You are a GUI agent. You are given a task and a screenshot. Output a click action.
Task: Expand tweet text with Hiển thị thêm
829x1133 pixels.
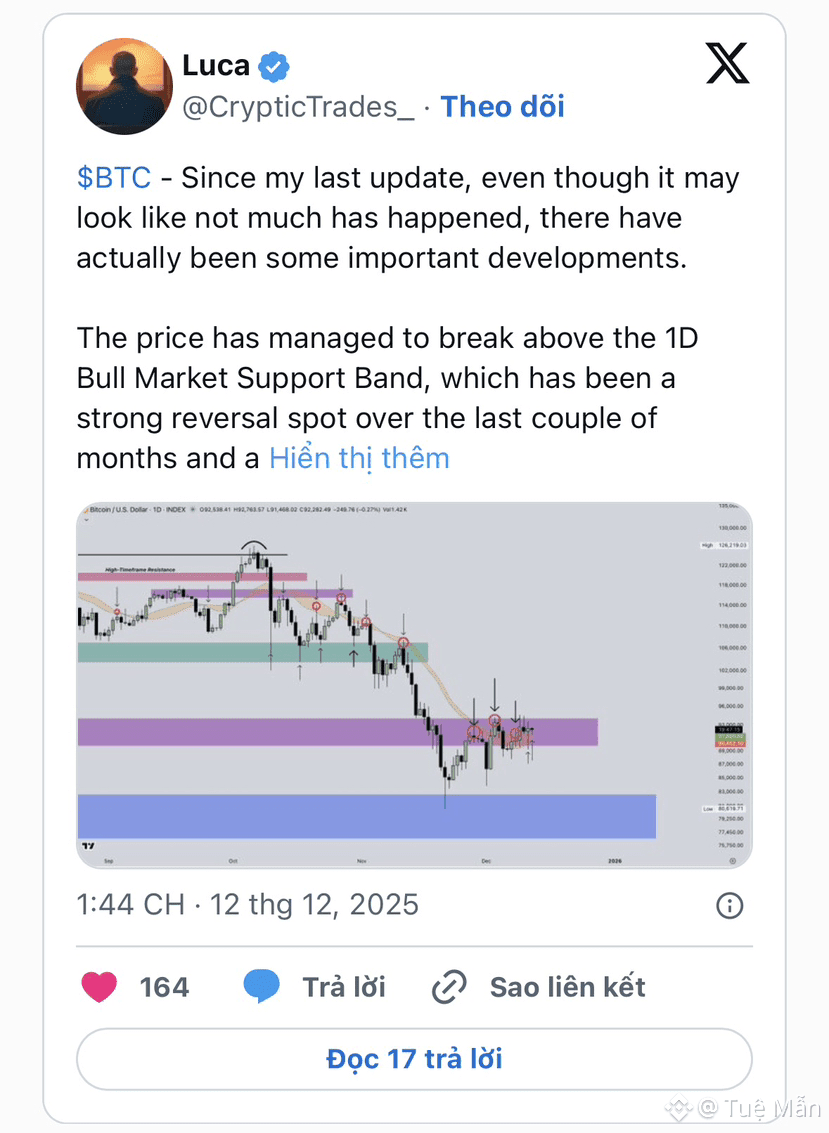[359, 458]
